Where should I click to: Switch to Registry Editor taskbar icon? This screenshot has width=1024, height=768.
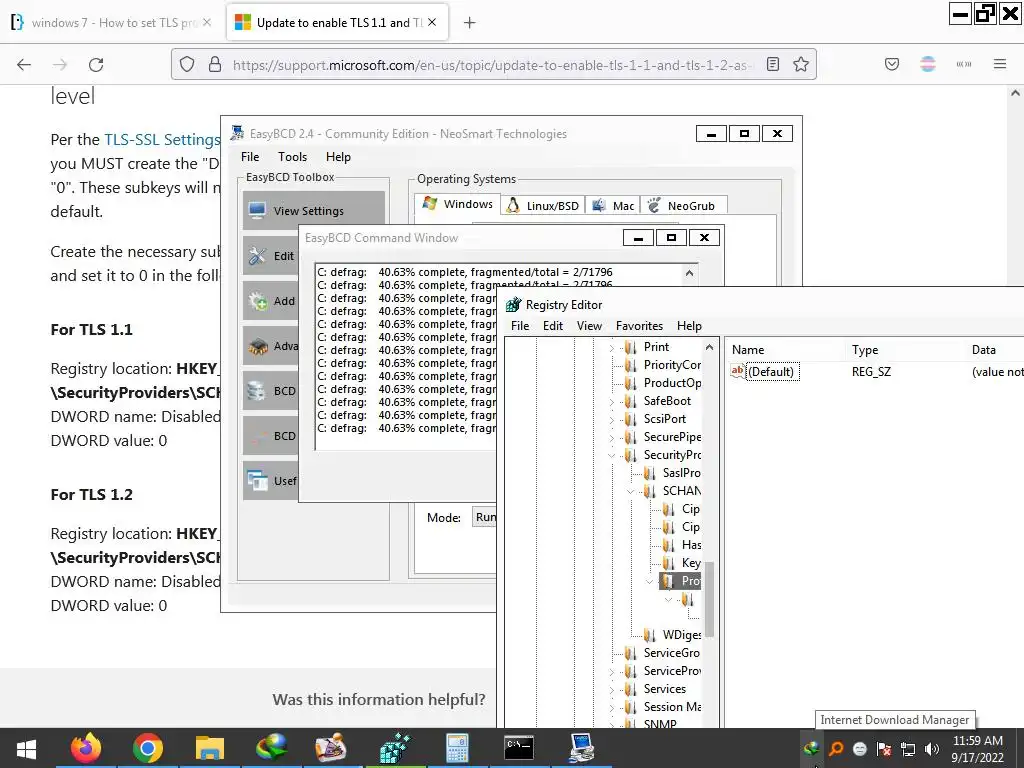[395, 748]
